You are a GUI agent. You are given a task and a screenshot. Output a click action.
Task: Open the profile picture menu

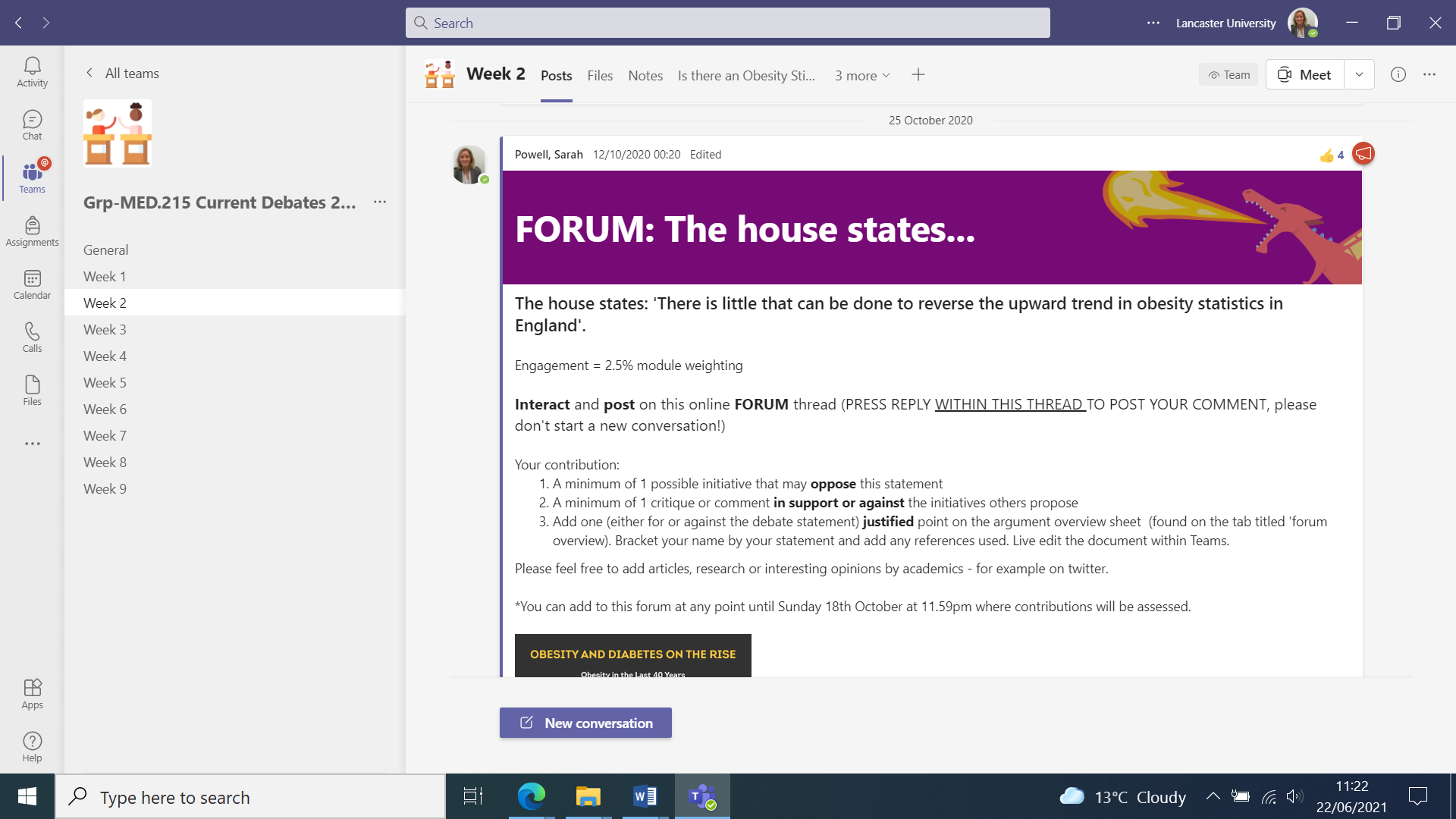pyautogui.click(x=1302, y=23)
